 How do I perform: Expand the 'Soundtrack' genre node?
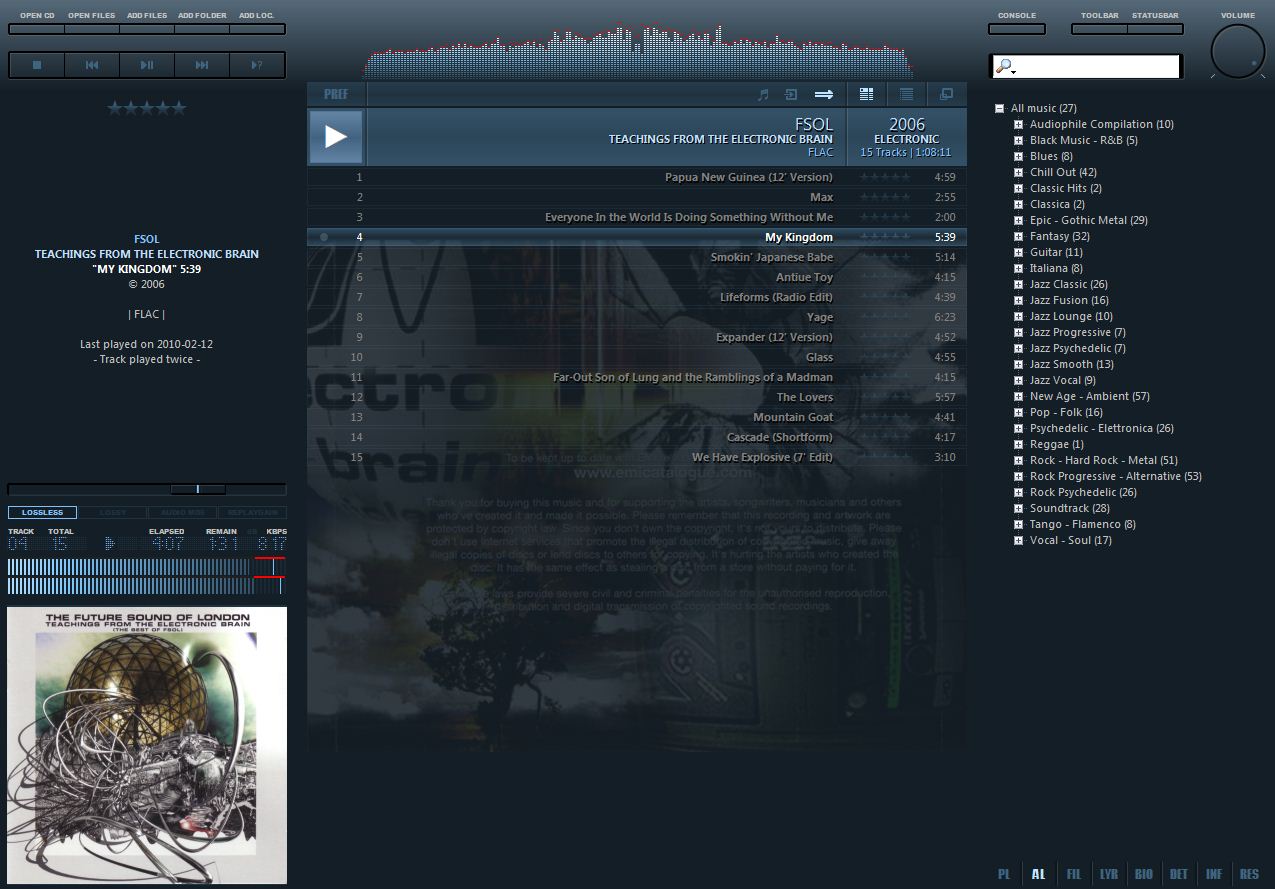(x=1019, y=508)
